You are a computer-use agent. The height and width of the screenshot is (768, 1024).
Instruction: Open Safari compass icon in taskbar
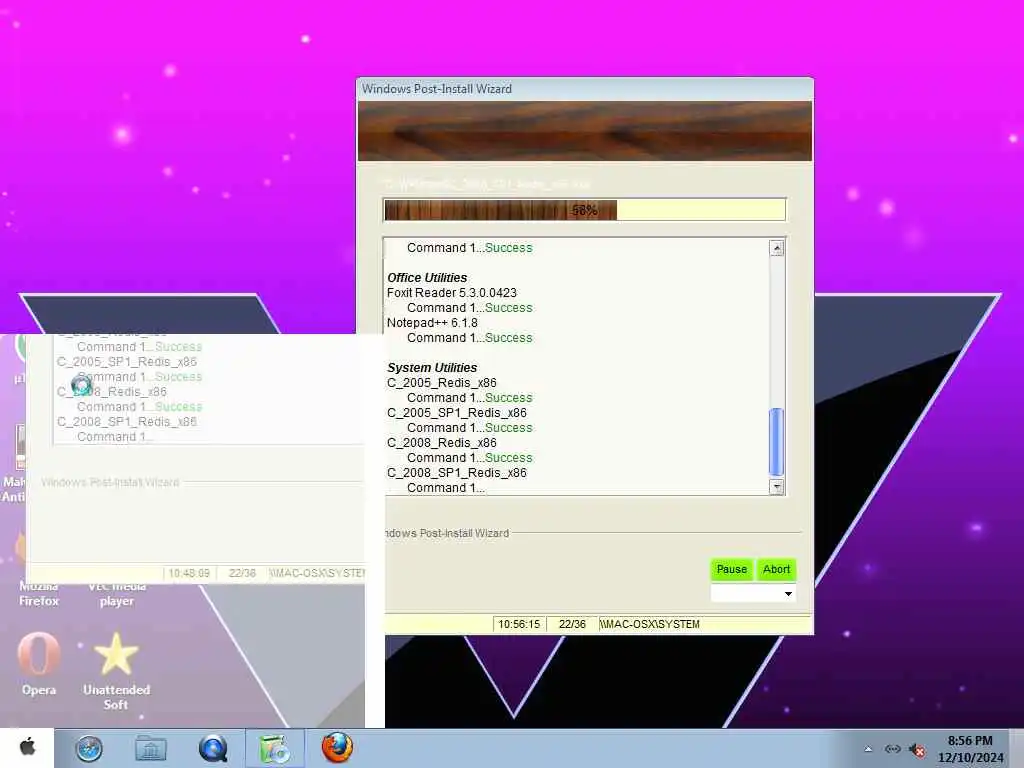[x=89, y=748]
